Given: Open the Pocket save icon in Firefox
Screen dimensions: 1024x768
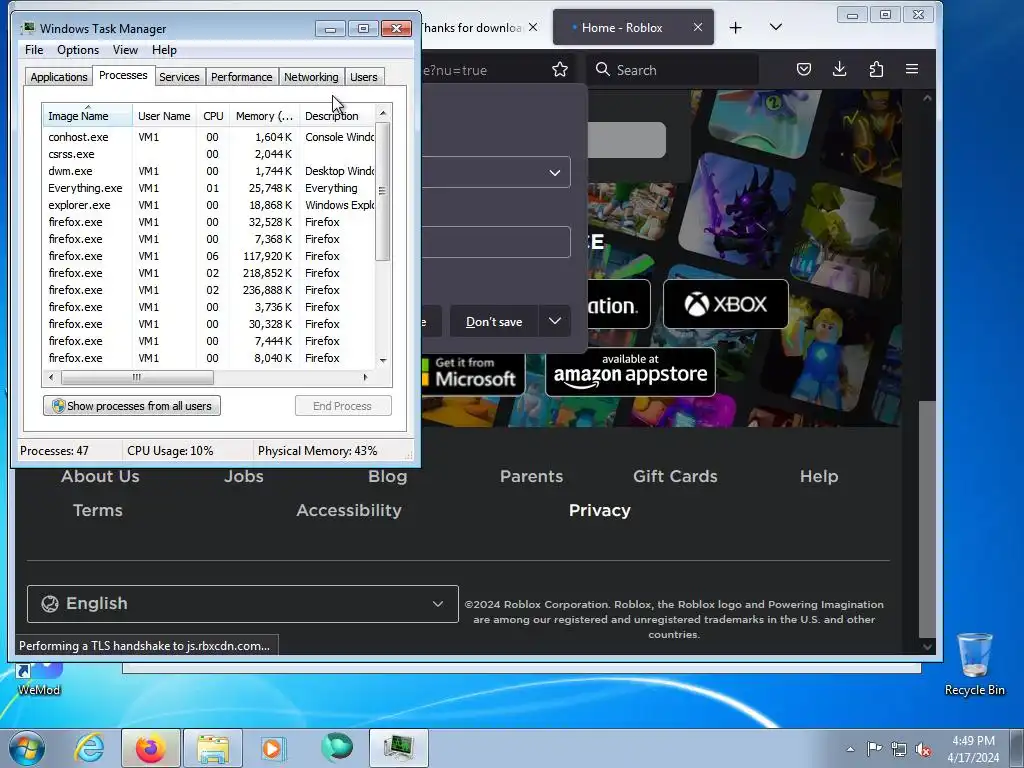Looking at the screenshot, I should 804,69.
